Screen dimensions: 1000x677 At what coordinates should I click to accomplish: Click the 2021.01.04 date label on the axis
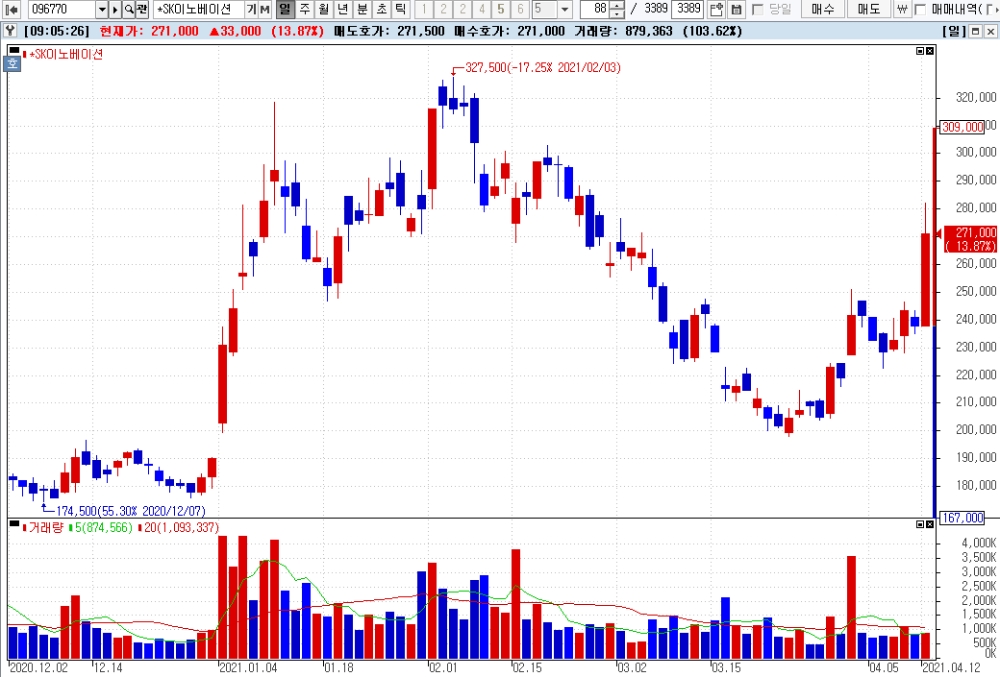click(249, 667)
